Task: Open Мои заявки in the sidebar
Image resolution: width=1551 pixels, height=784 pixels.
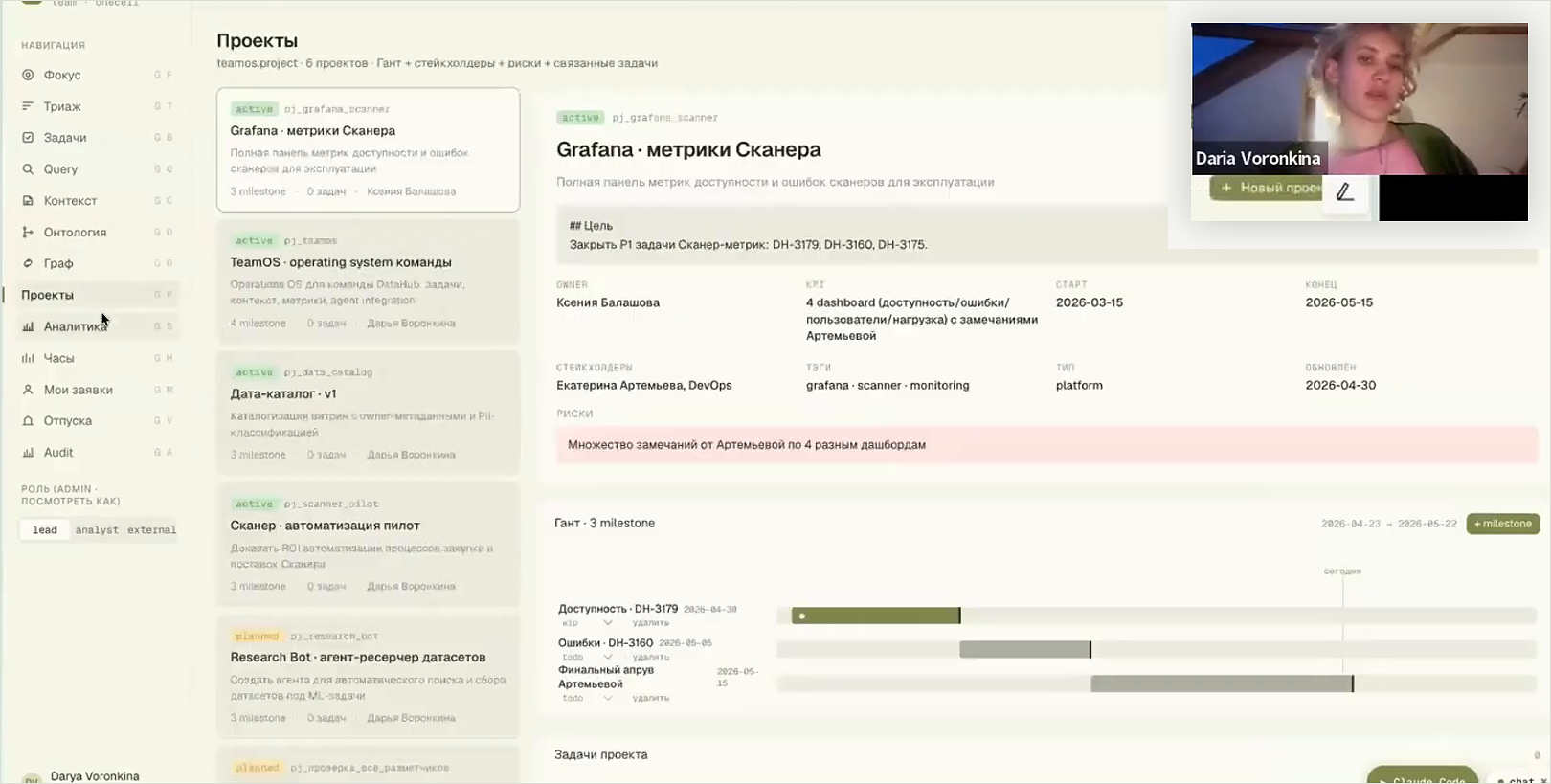Action: [78, 390]
